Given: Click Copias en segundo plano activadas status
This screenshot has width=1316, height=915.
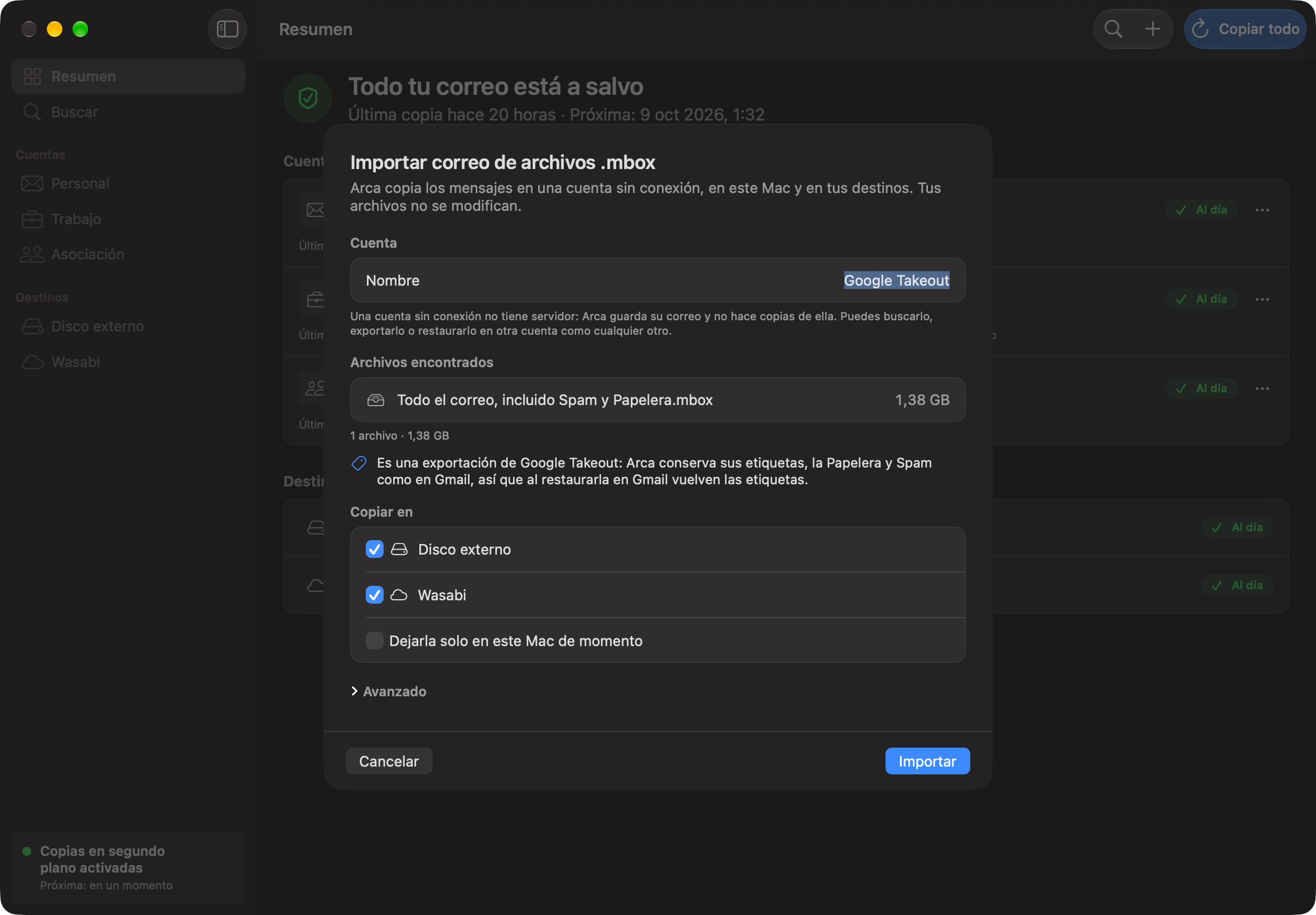Looking at the screenshot, I should [x=128, y=868].
